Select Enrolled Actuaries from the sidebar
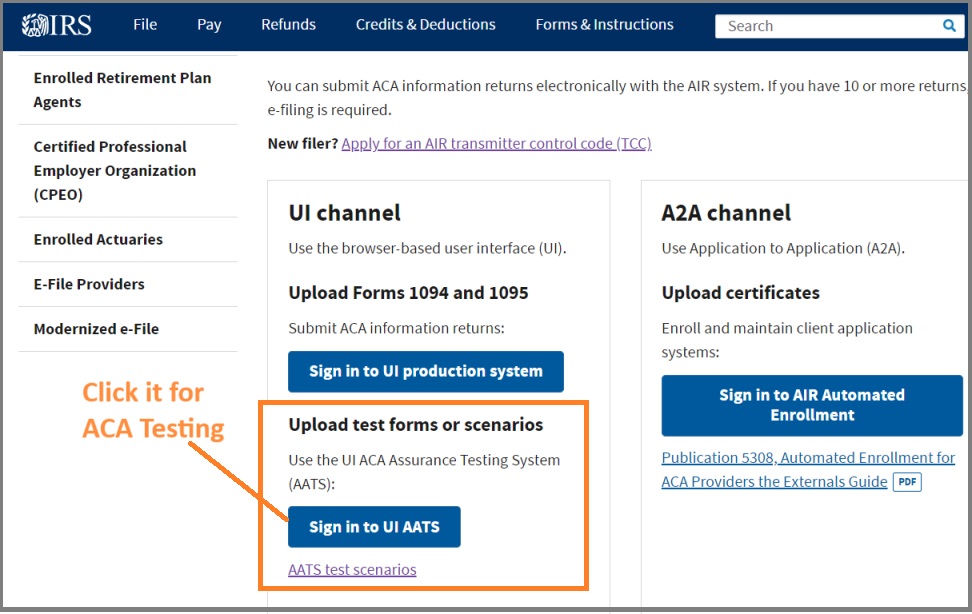The image size is (972, 614). pos(98,239)
